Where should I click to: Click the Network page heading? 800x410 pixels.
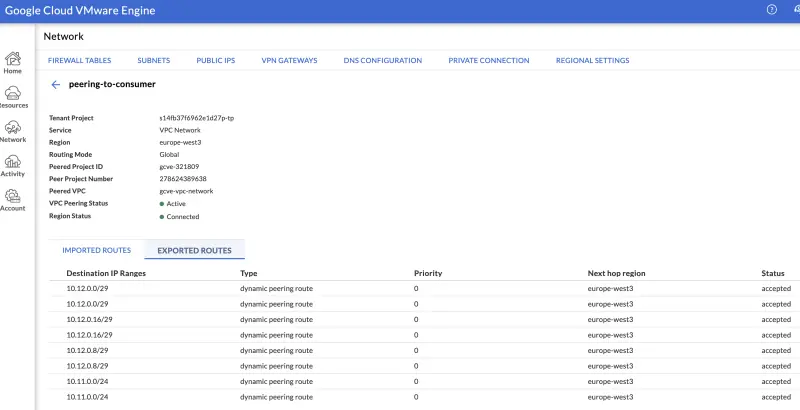coord(63,37)
